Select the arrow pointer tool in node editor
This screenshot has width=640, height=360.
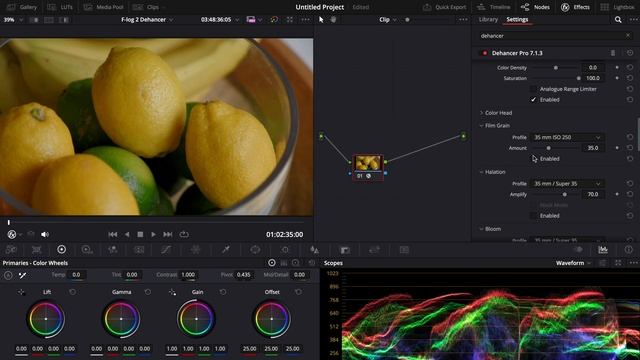(321, 20)
